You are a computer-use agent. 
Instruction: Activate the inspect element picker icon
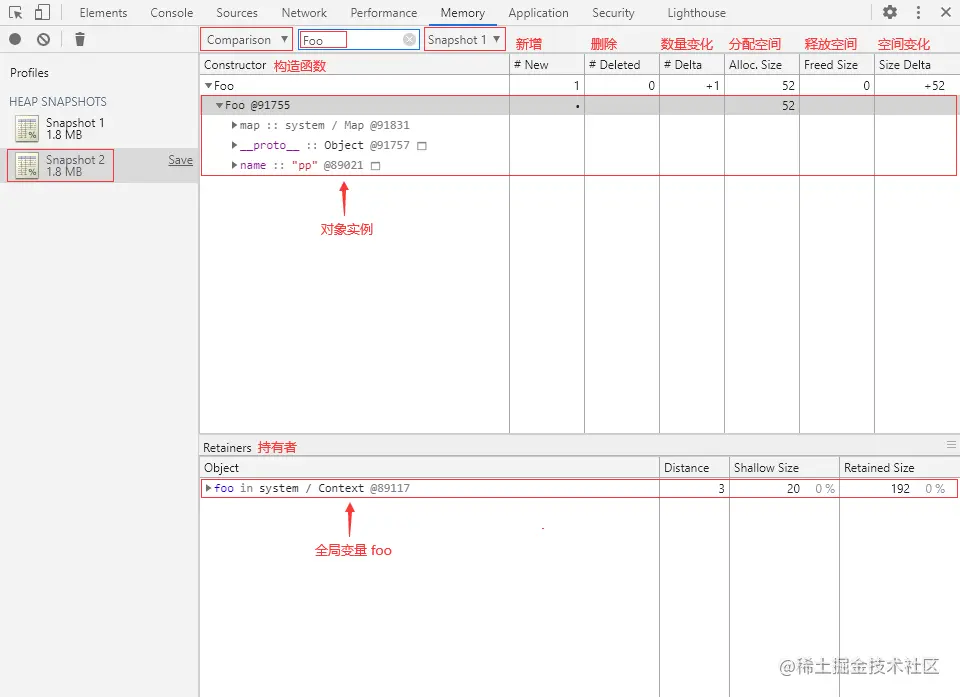[16, 12]
